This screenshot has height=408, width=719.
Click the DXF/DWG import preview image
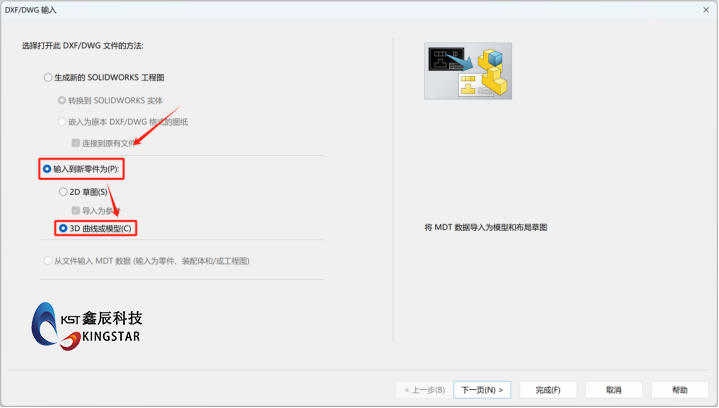point(467,71)
